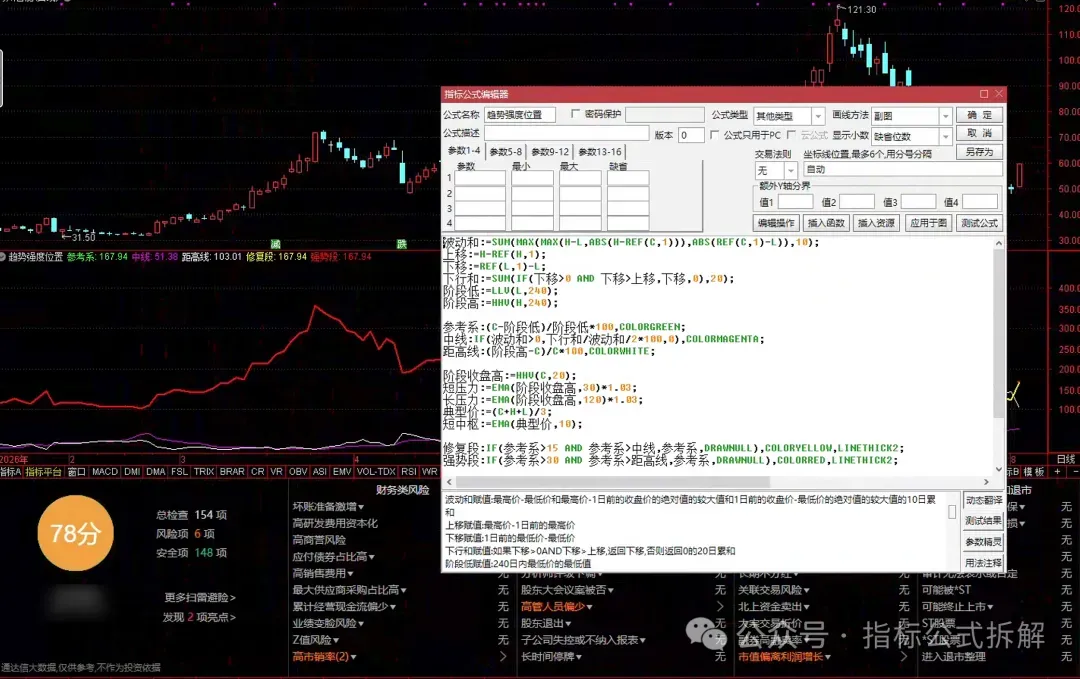Expand the 业绩变脸风险 item
Screen dimensions: 1080x679
pyautogui.click(x=328, y=623)
